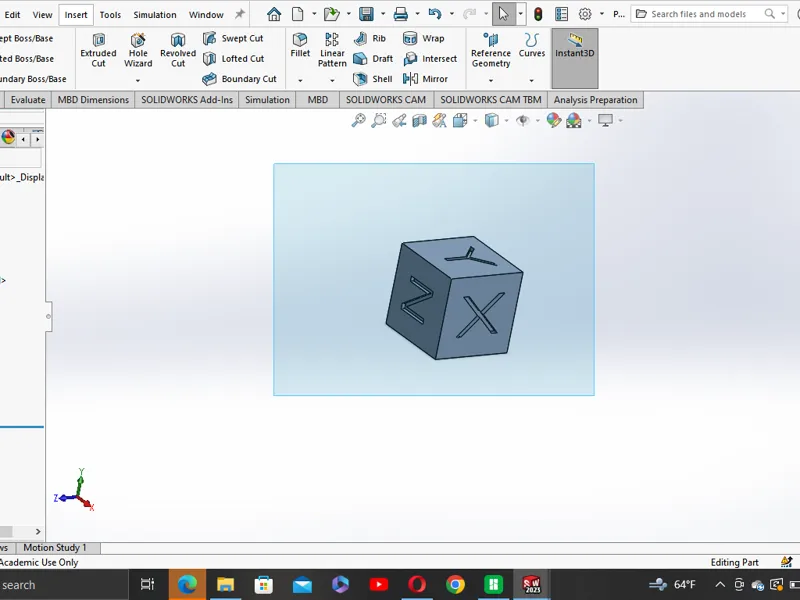Open the File Properties list icon
Viewport: 800px width, 600px height.
(561, 14)
